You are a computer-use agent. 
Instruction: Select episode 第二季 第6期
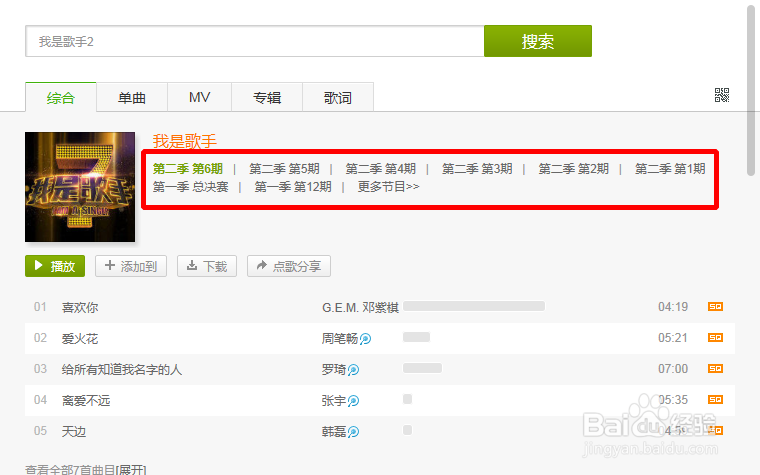coord(188,169)
